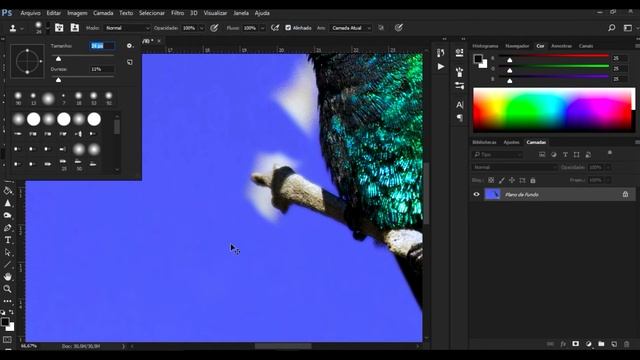Image resolution: width=640 pixels, height=360 pixels.
Task: Click the Tamanho size input field
Action: [x=102, y=46]
